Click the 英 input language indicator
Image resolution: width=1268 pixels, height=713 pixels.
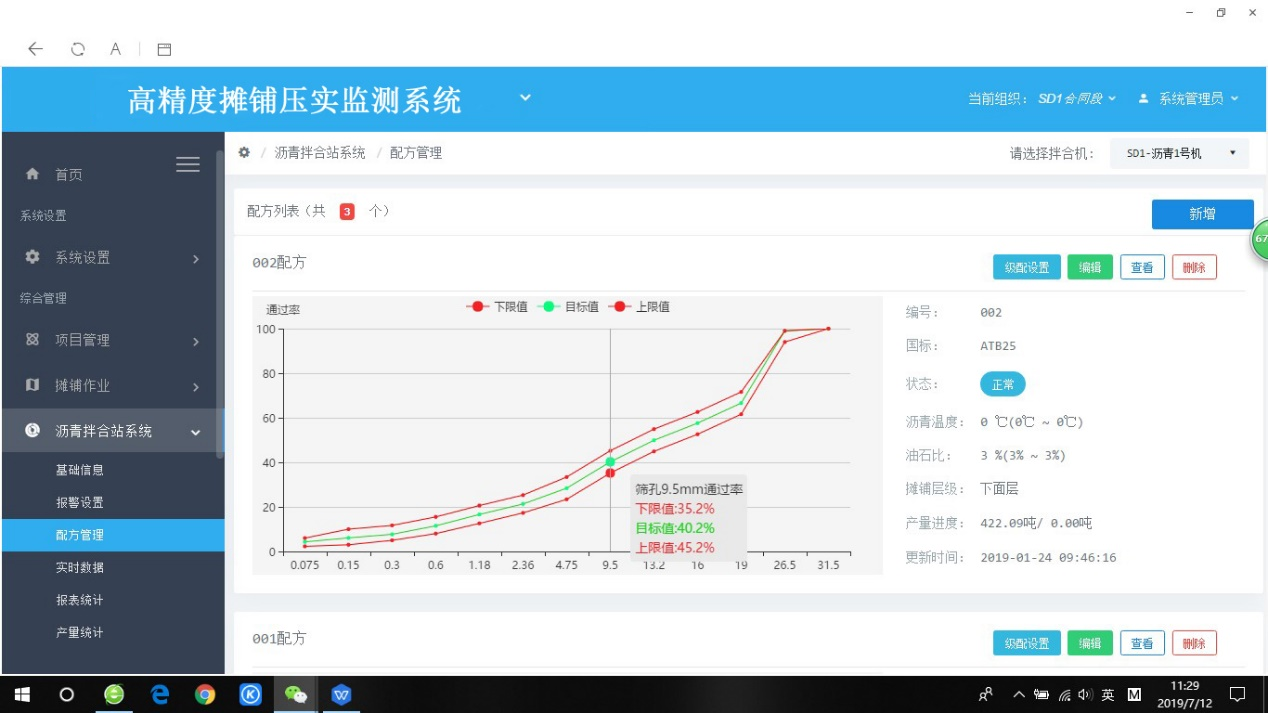(1108, 694)
